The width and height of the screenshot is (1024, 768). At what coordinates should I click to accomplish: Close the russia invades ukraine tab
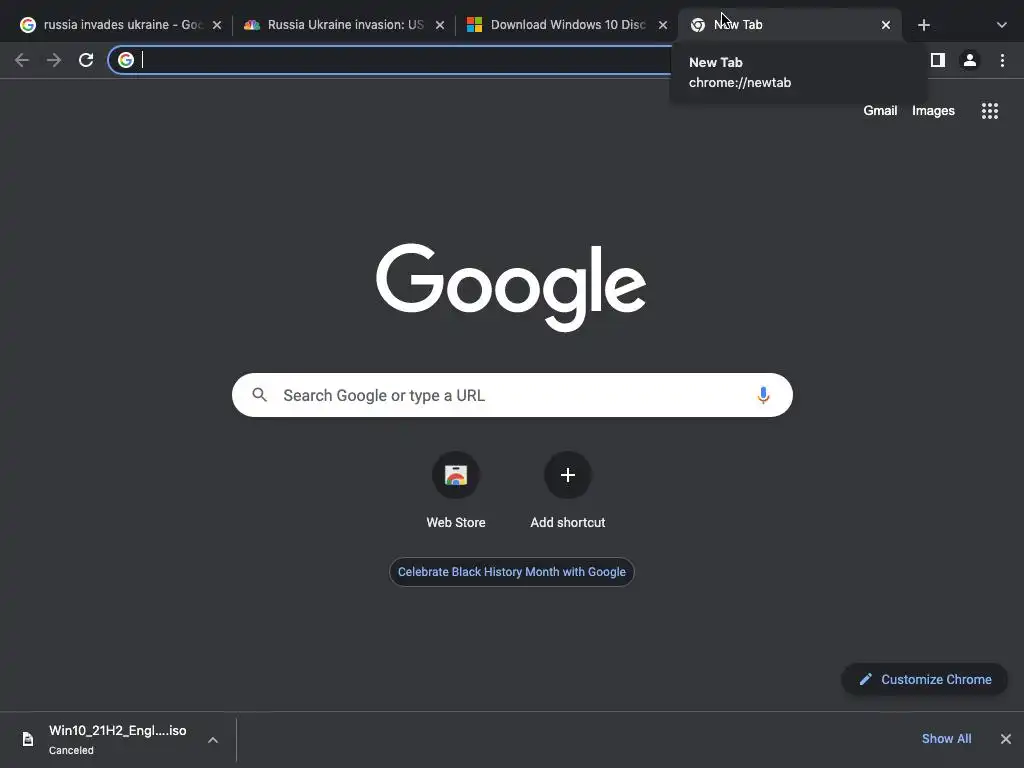coord(217,25)
